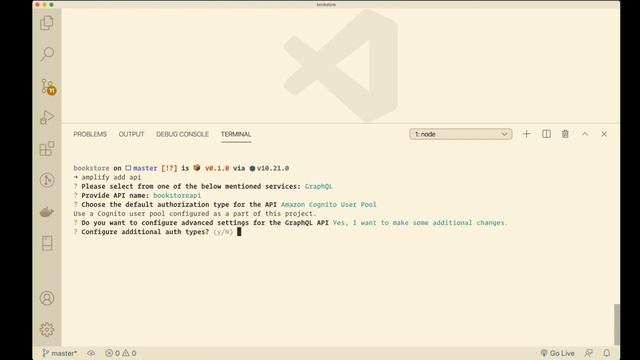This screenshot has height=360, width=640.
Task: Click master branch in status bar
Action: pos(60,353)
